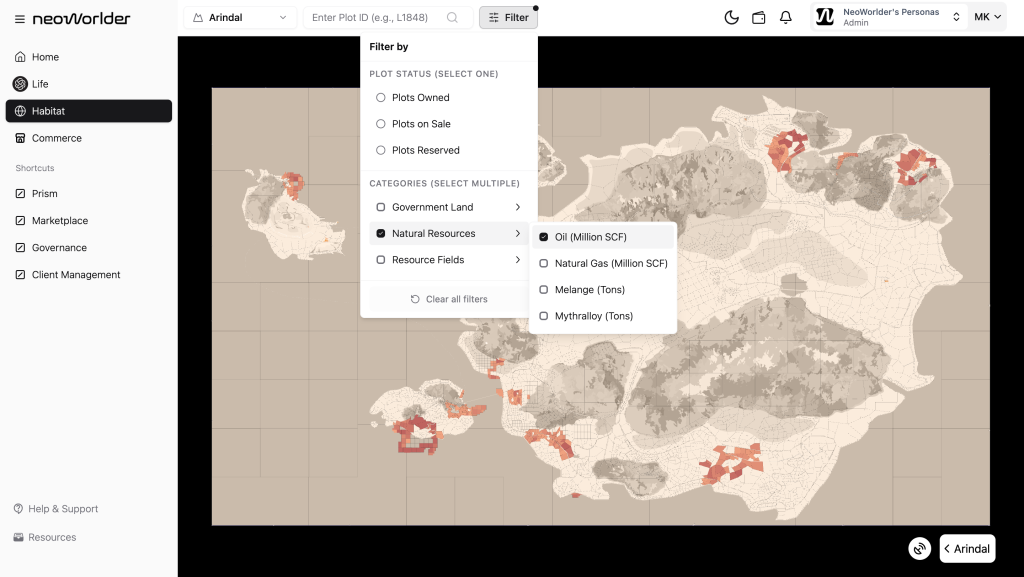Toggle the Filter button
Image resolution: width=1024 pixels, height=577 pixels.
[x=508, y=18]
